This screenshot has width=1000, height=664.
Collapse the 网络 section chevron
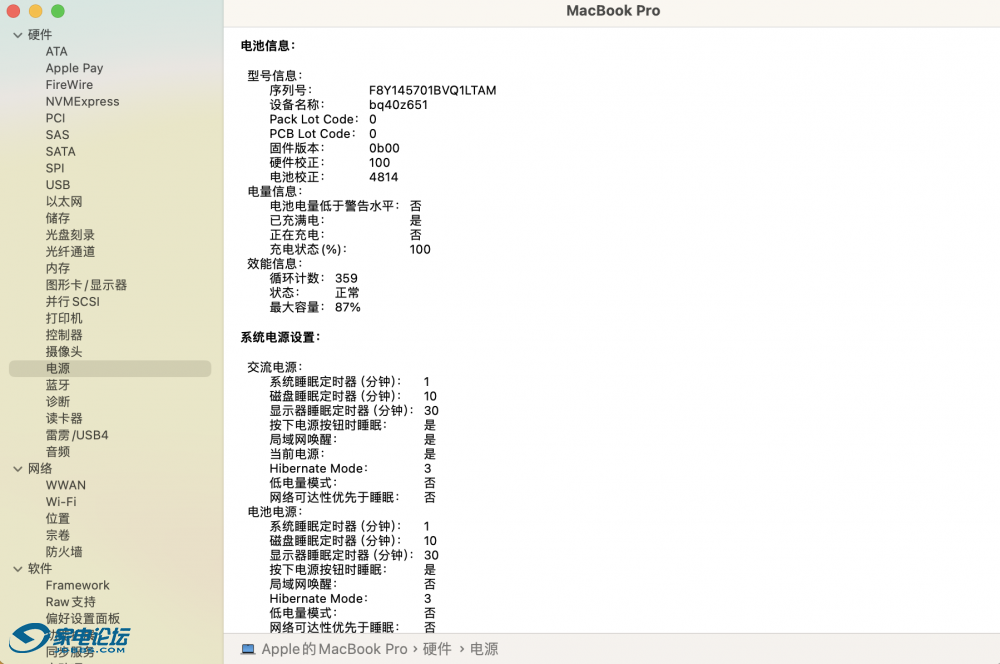click(18, 469)
